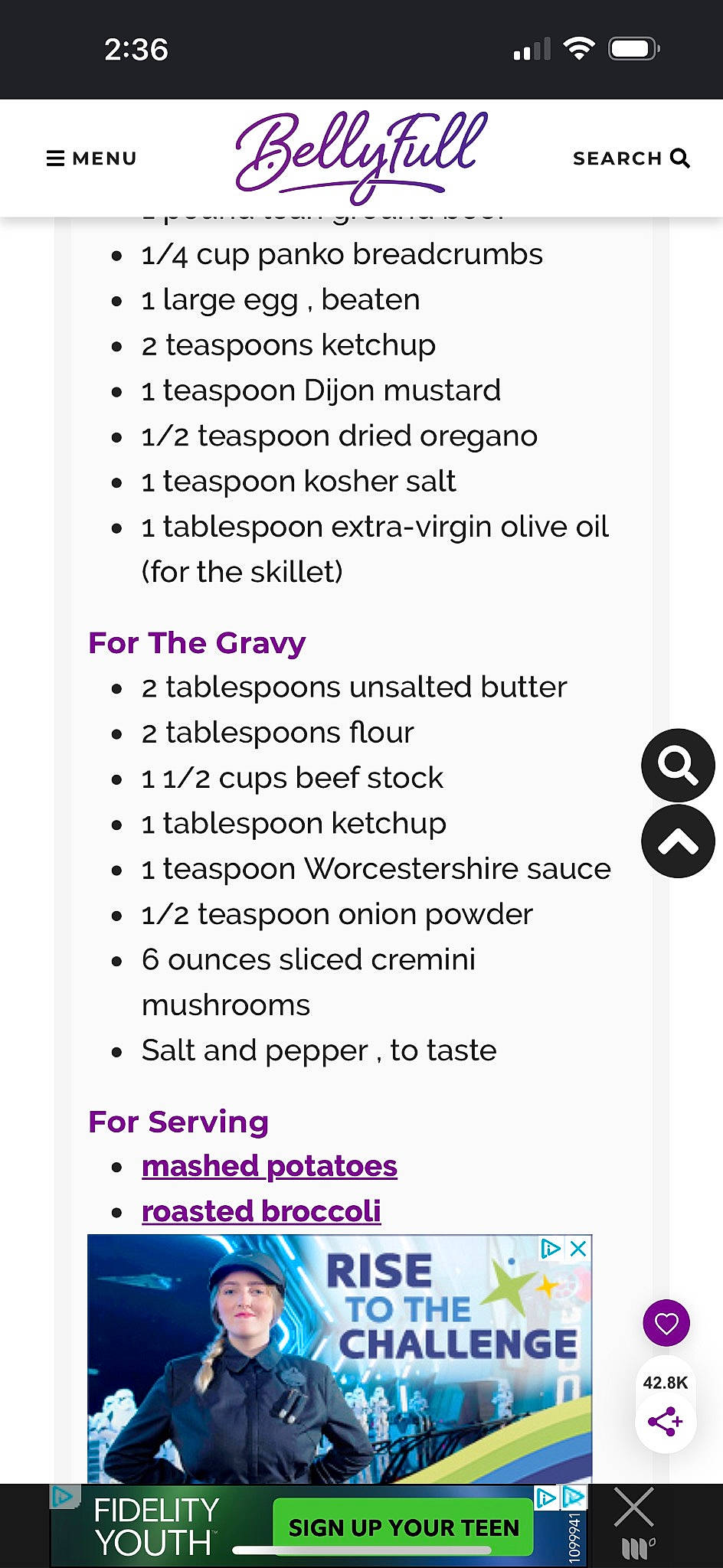Click the AdChoices icon on Disney ad
The height and width of the screenshot is (1568, 723).
[x=550, y=1249]
